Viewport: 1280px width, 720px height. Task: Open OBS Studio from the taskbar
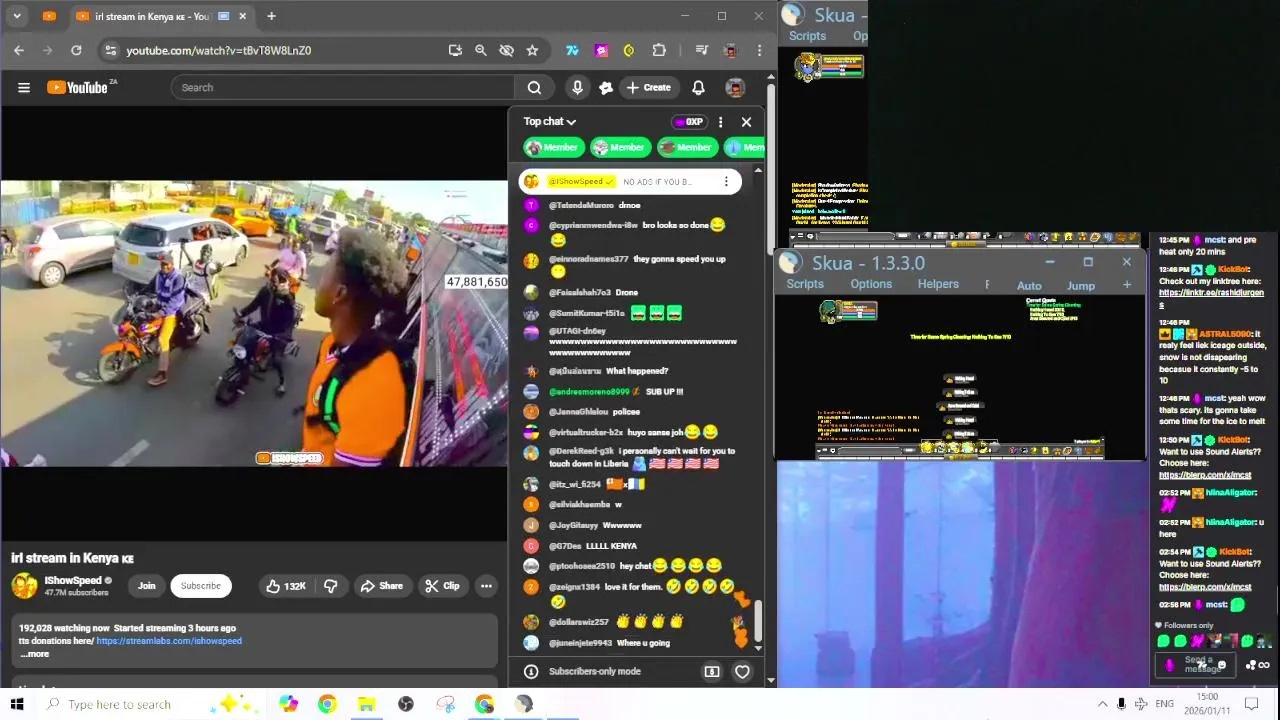pos(405,704)
